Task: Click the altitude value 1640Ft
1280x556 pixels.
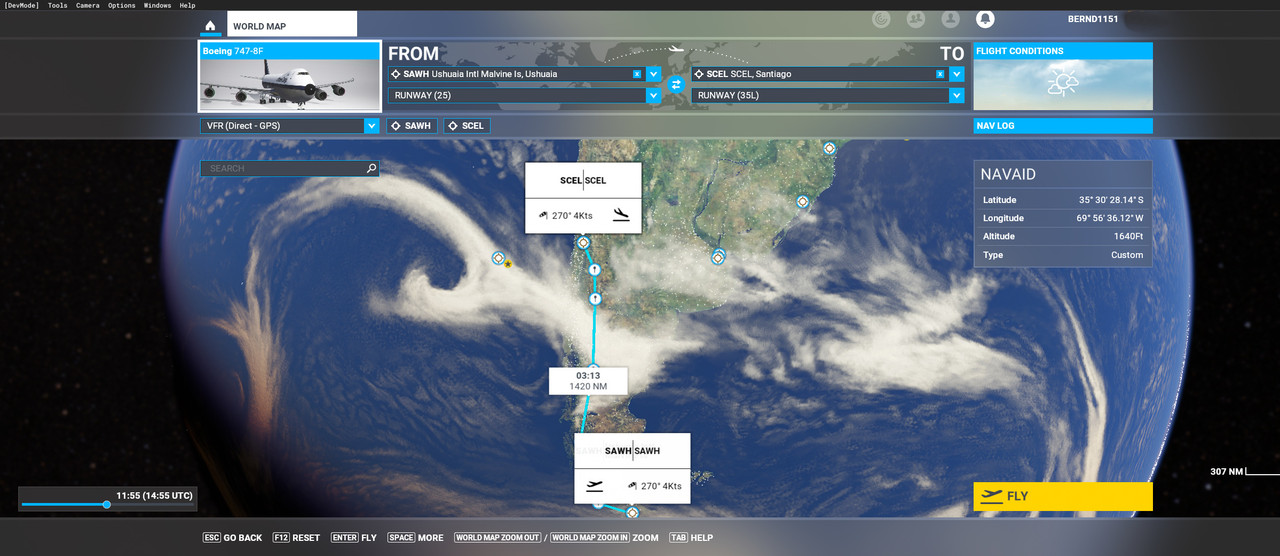Action: point(1127,237)
